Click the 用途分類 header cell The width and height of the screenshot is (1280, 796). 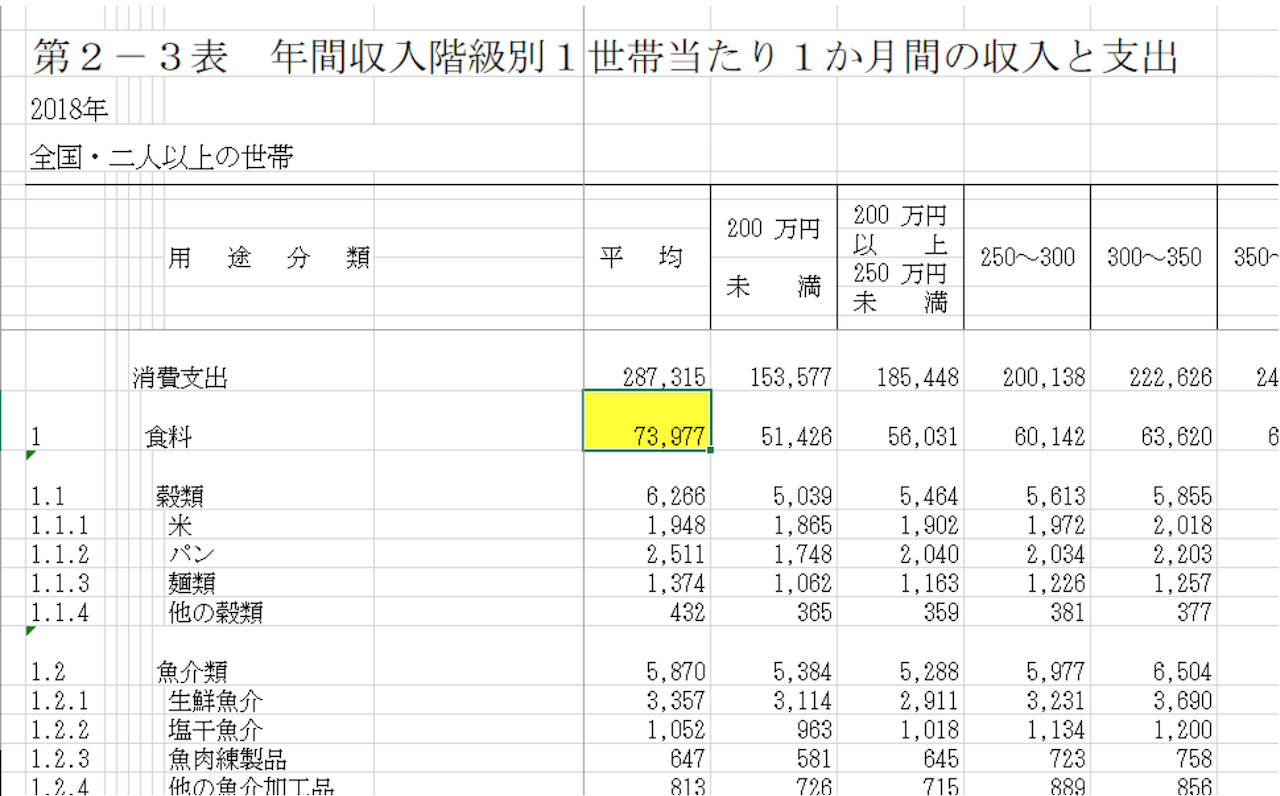pos(269,258)
